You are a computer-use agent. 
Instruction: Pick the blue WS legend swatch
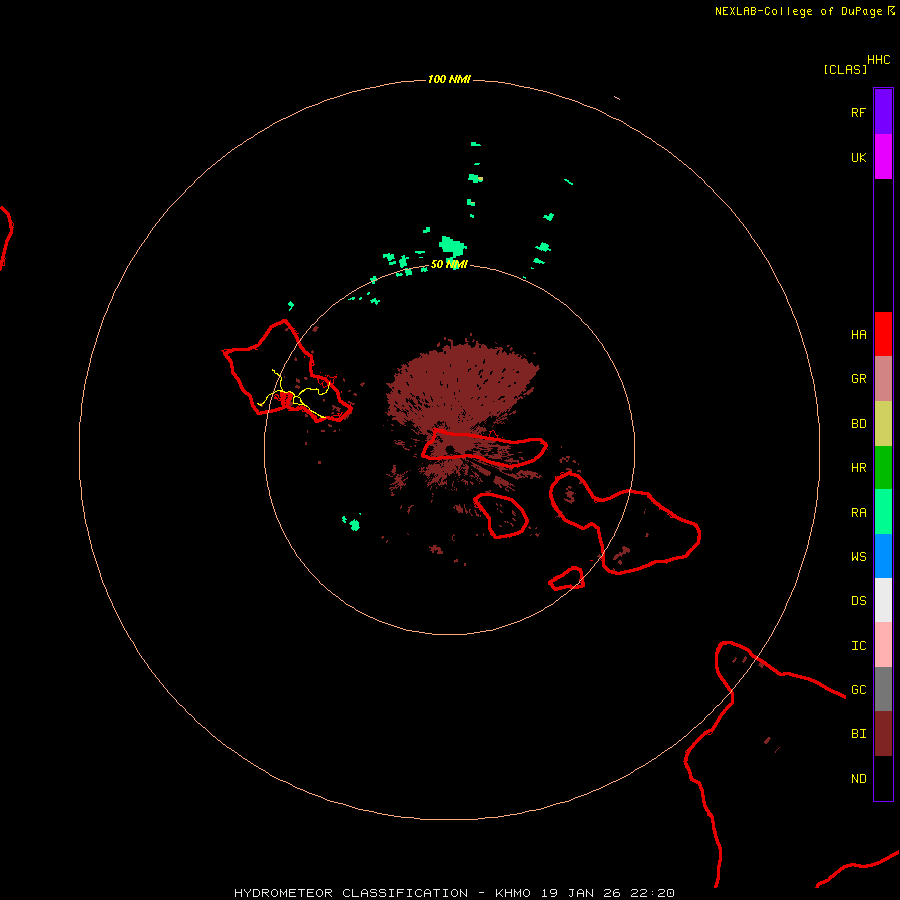coord(883,556)
